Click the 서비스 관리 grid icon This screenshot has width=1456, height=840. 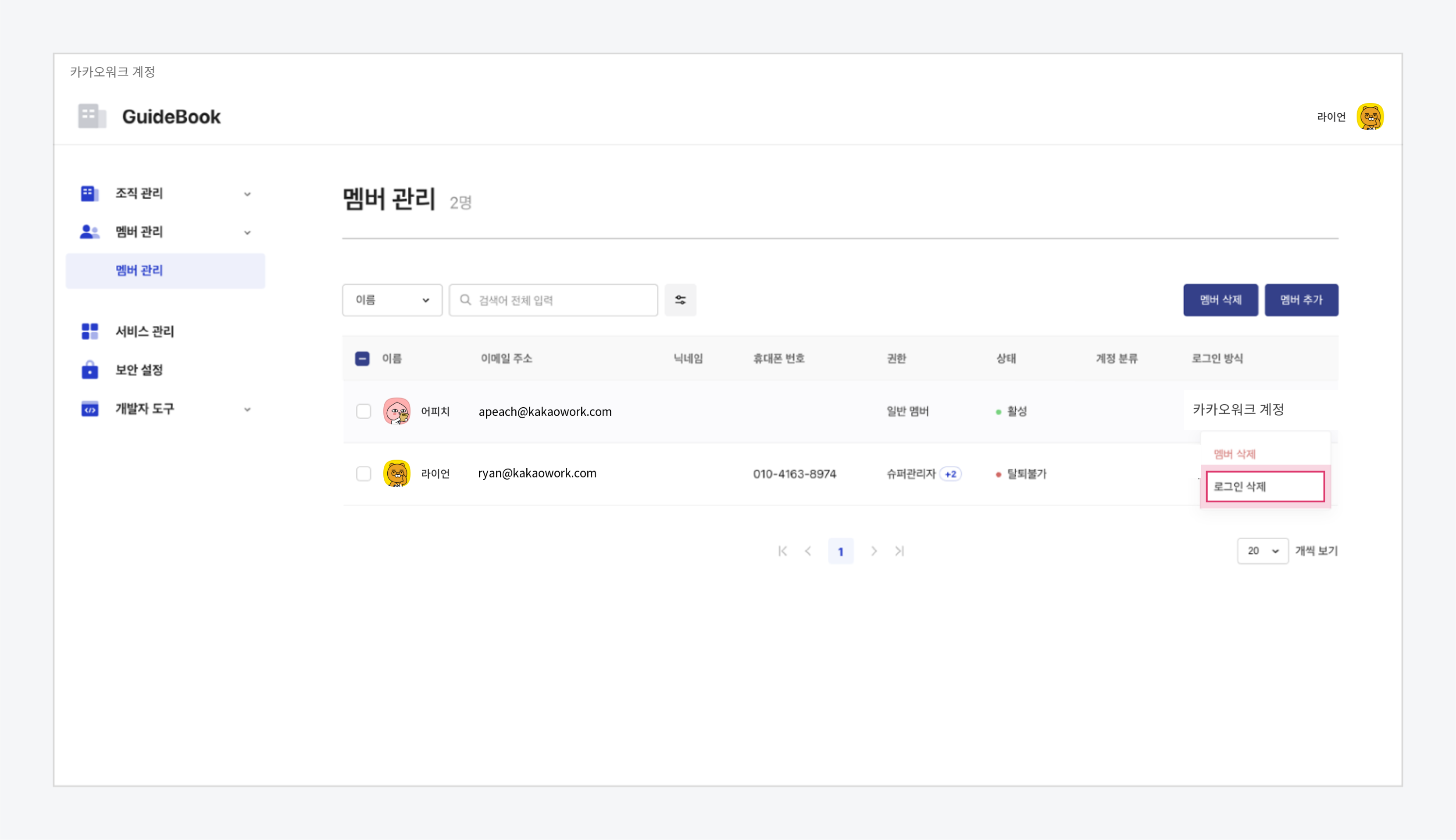pyautogui.click(x=89, y=332)
